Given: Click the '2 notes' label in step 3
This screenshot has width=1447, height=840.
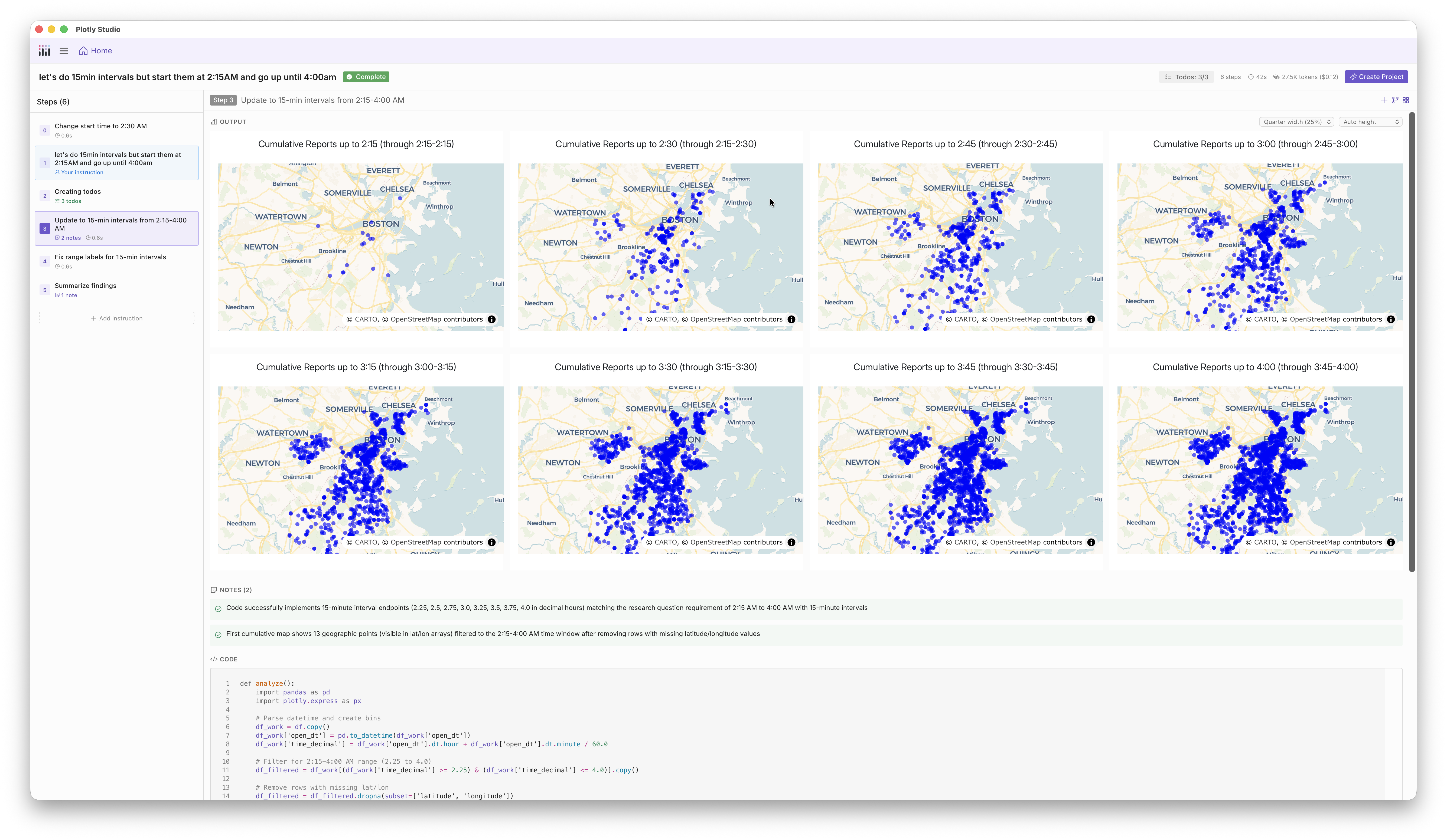Looking at the screenshot, I should (x=68, y=238).
